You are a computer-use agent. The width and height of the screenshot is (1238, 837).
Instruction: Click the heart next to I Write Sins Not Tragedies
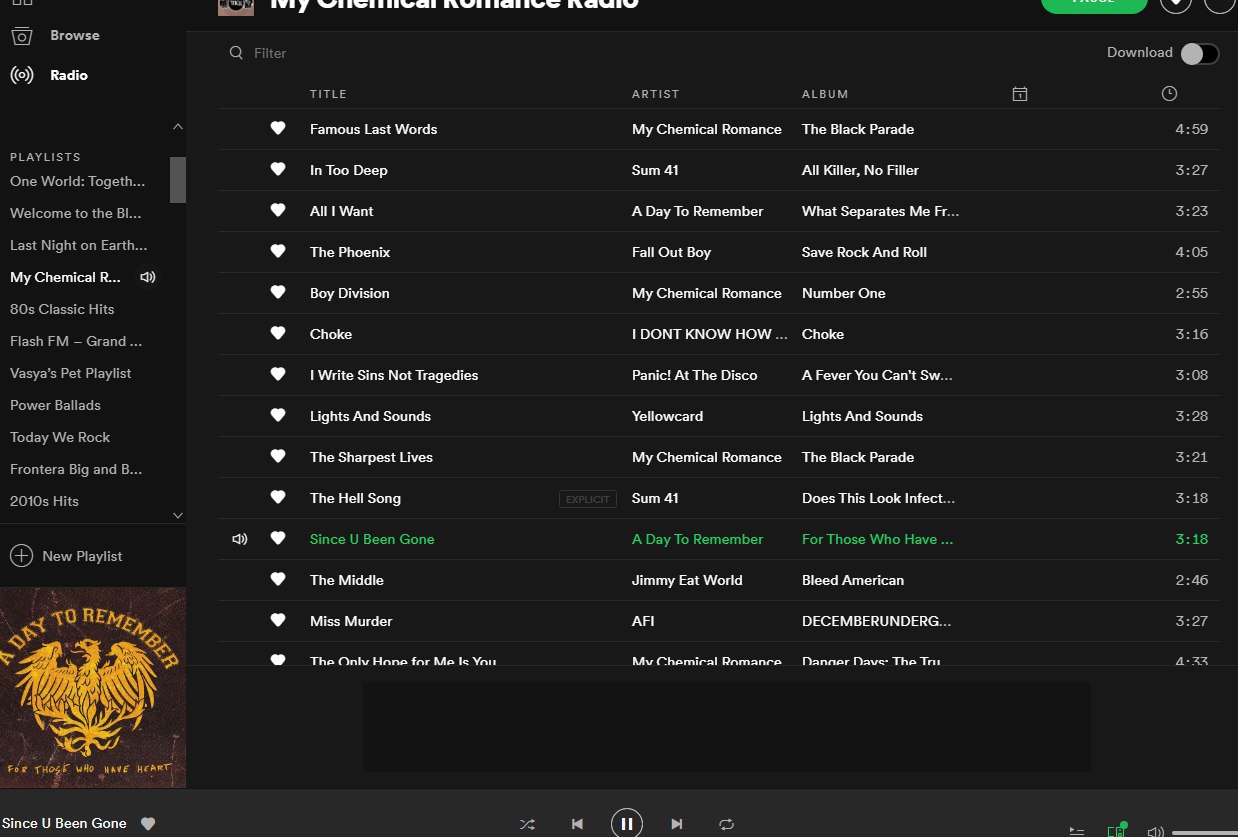point(278,374)
